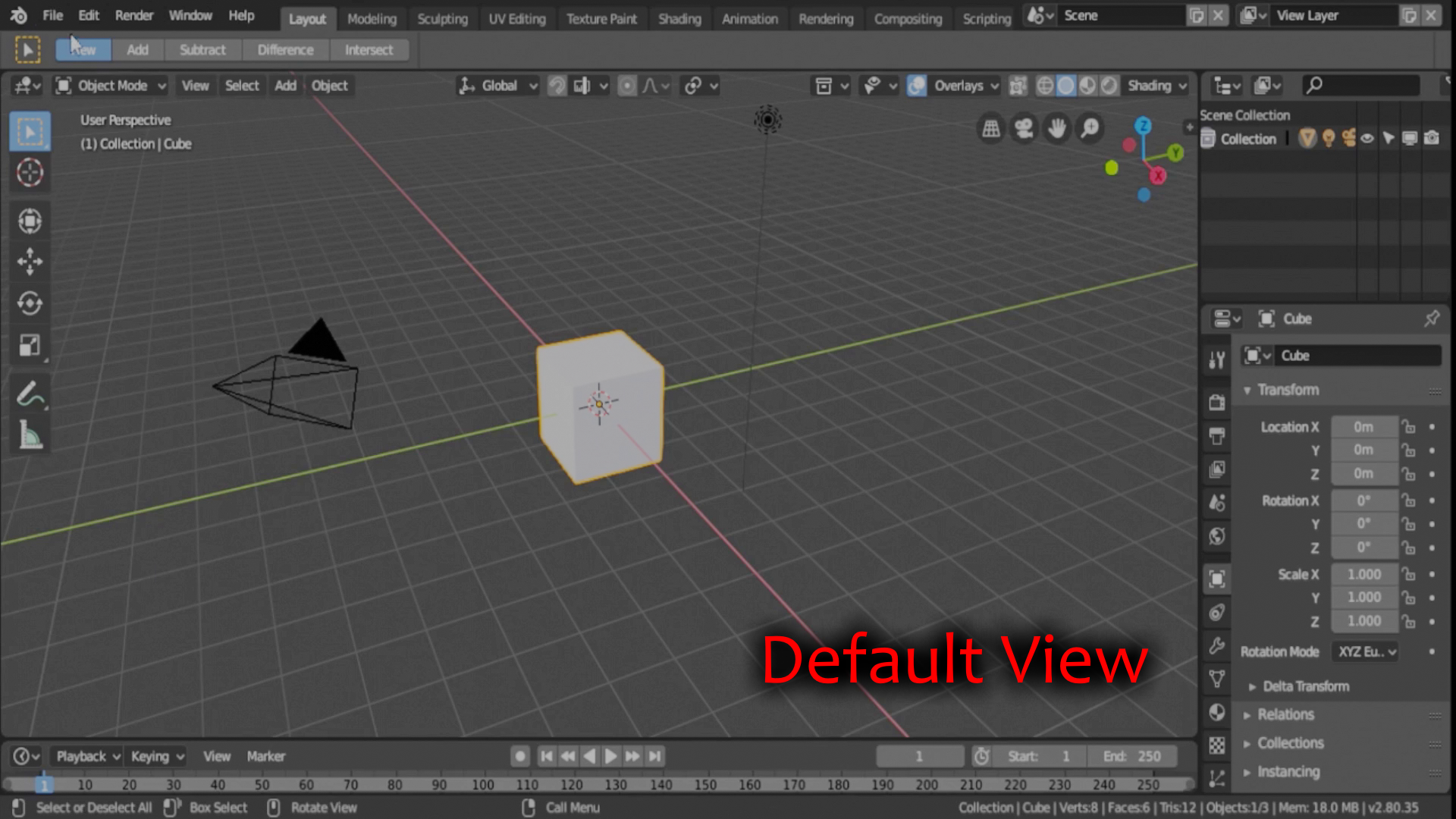The image size is (1456, 819).
Task: Activate the Select Box tool
Action: [30, 132]
